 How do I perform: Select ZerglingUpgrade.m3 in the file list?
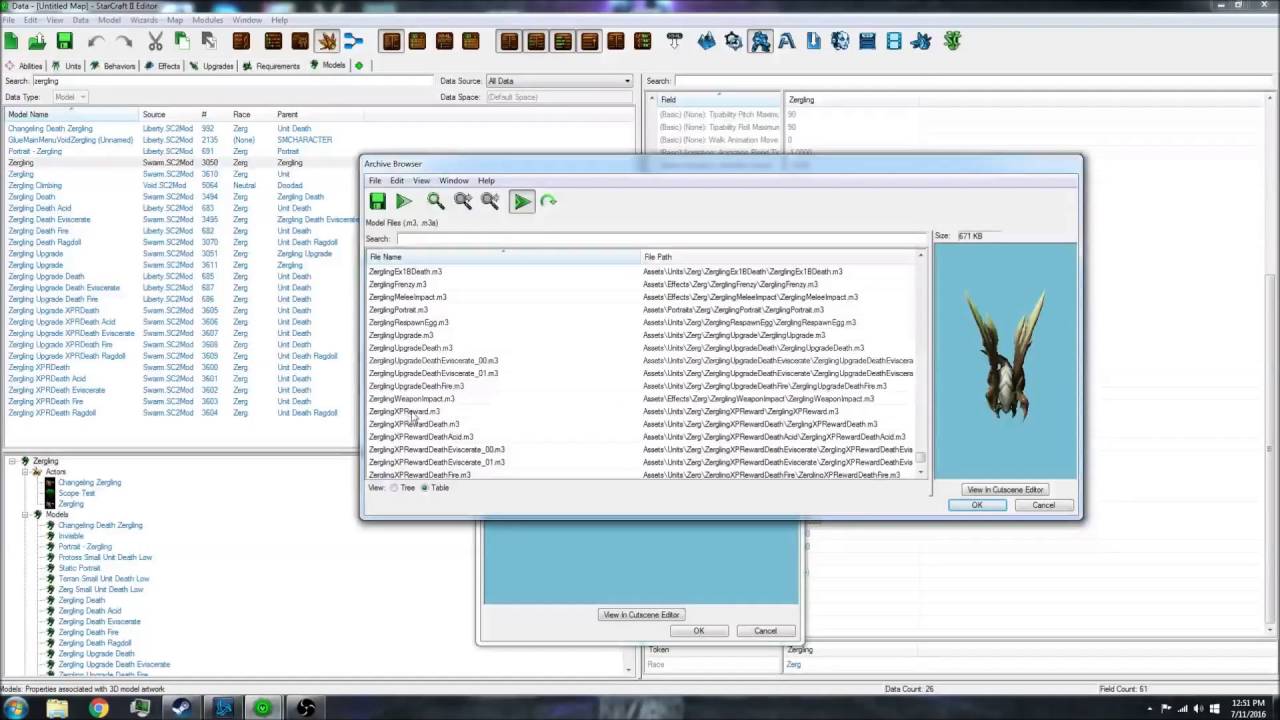[401, 335]
